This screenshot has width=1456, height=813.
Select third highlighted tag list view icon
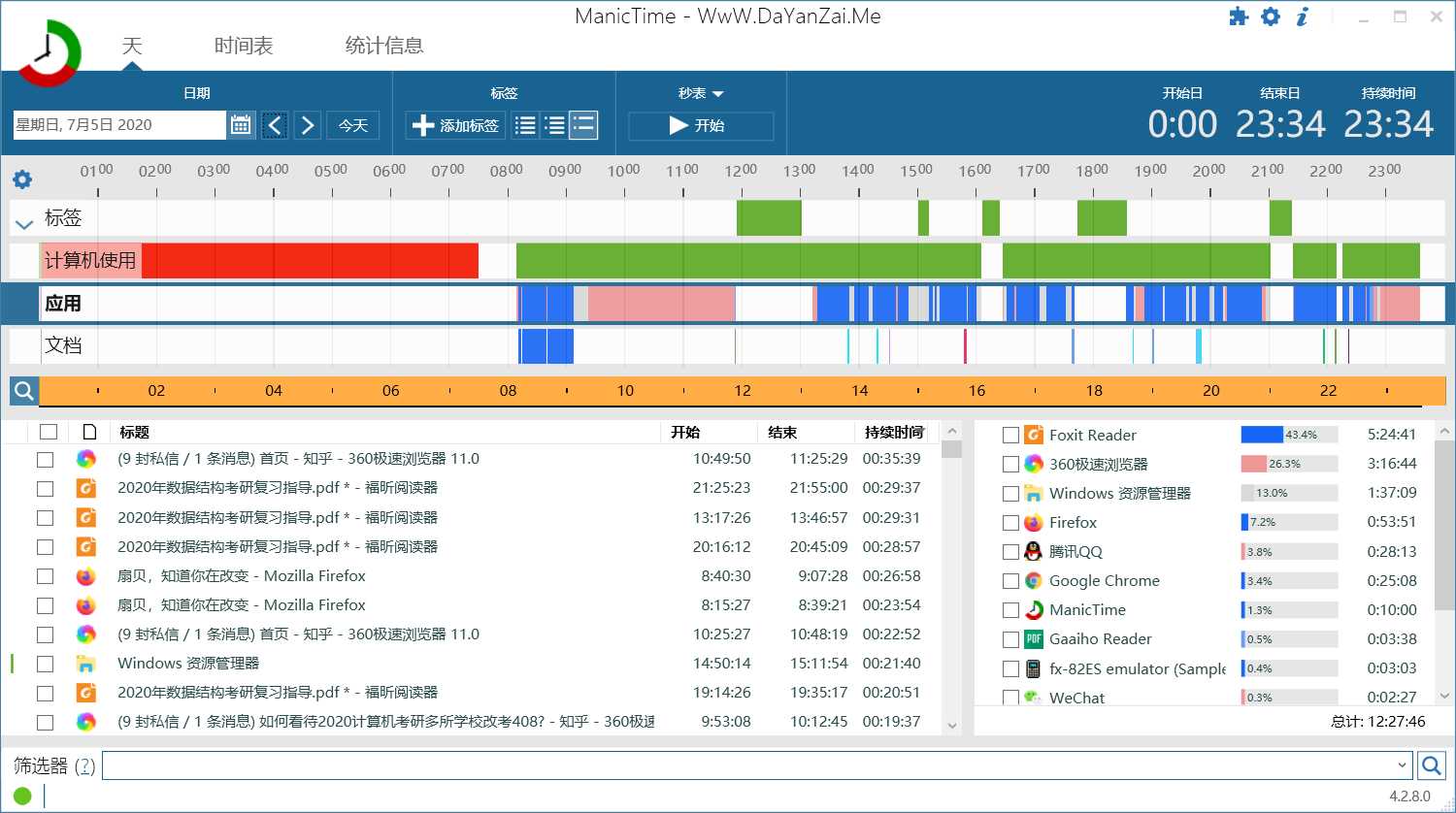point(583,125)
